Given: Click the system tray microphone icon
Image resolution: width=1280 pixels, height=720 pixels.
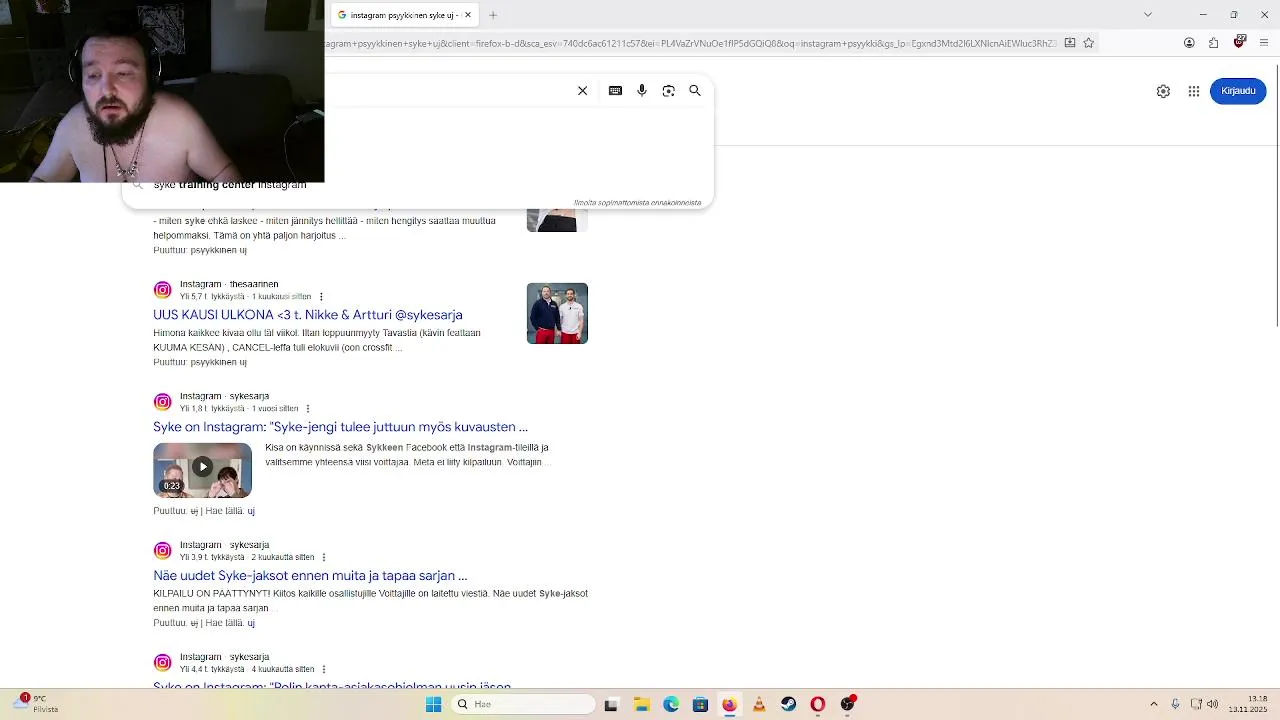Looking at the screenshot, I should pos(1176,704).
